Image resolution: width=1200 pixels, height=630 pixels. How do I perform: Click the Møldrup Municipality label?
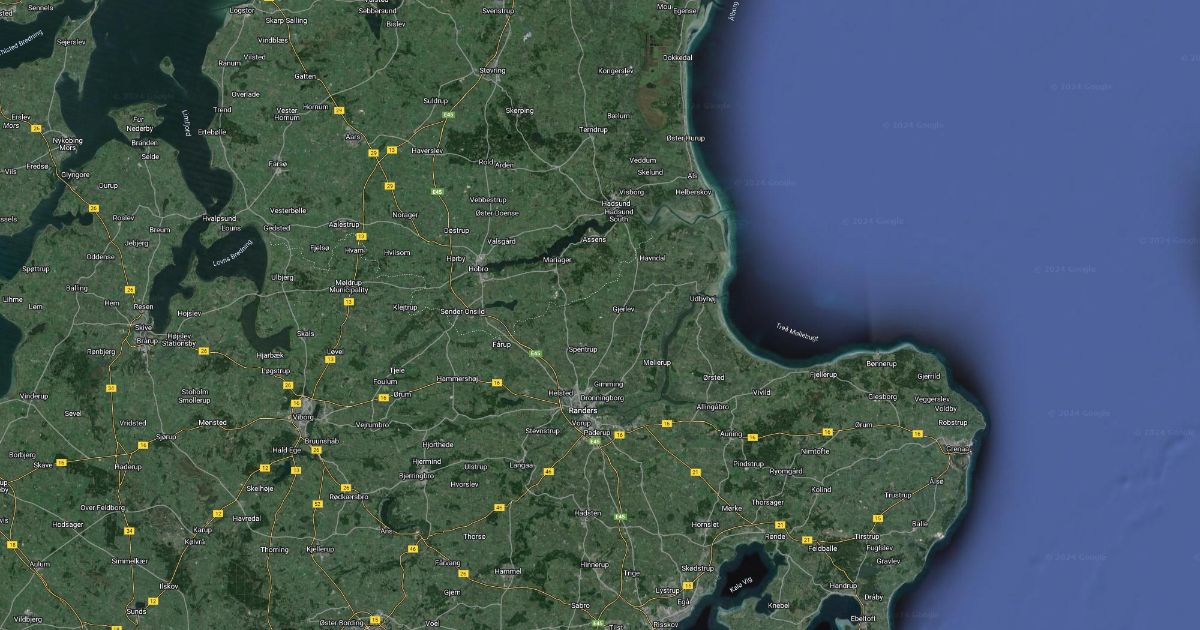click(x=349, y=286)
